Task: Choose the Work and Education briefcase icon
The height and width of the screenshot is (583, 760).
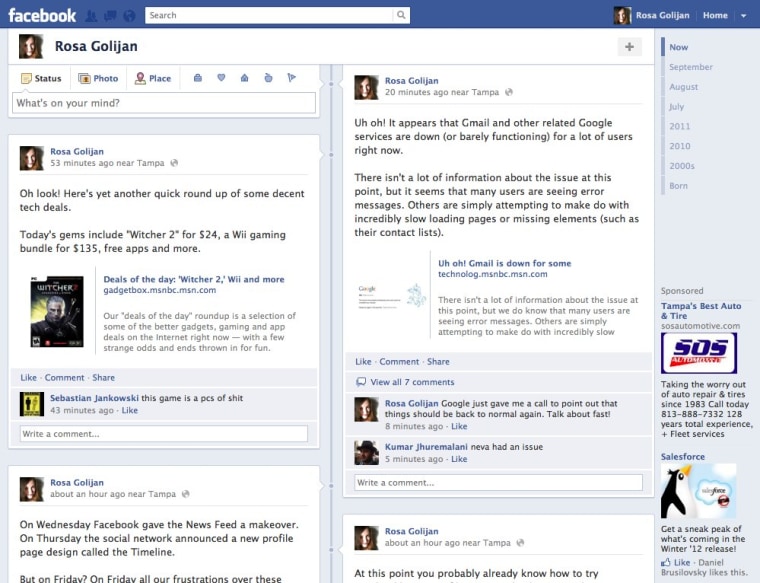Action: pyautogui.click(x=198, y=78)
